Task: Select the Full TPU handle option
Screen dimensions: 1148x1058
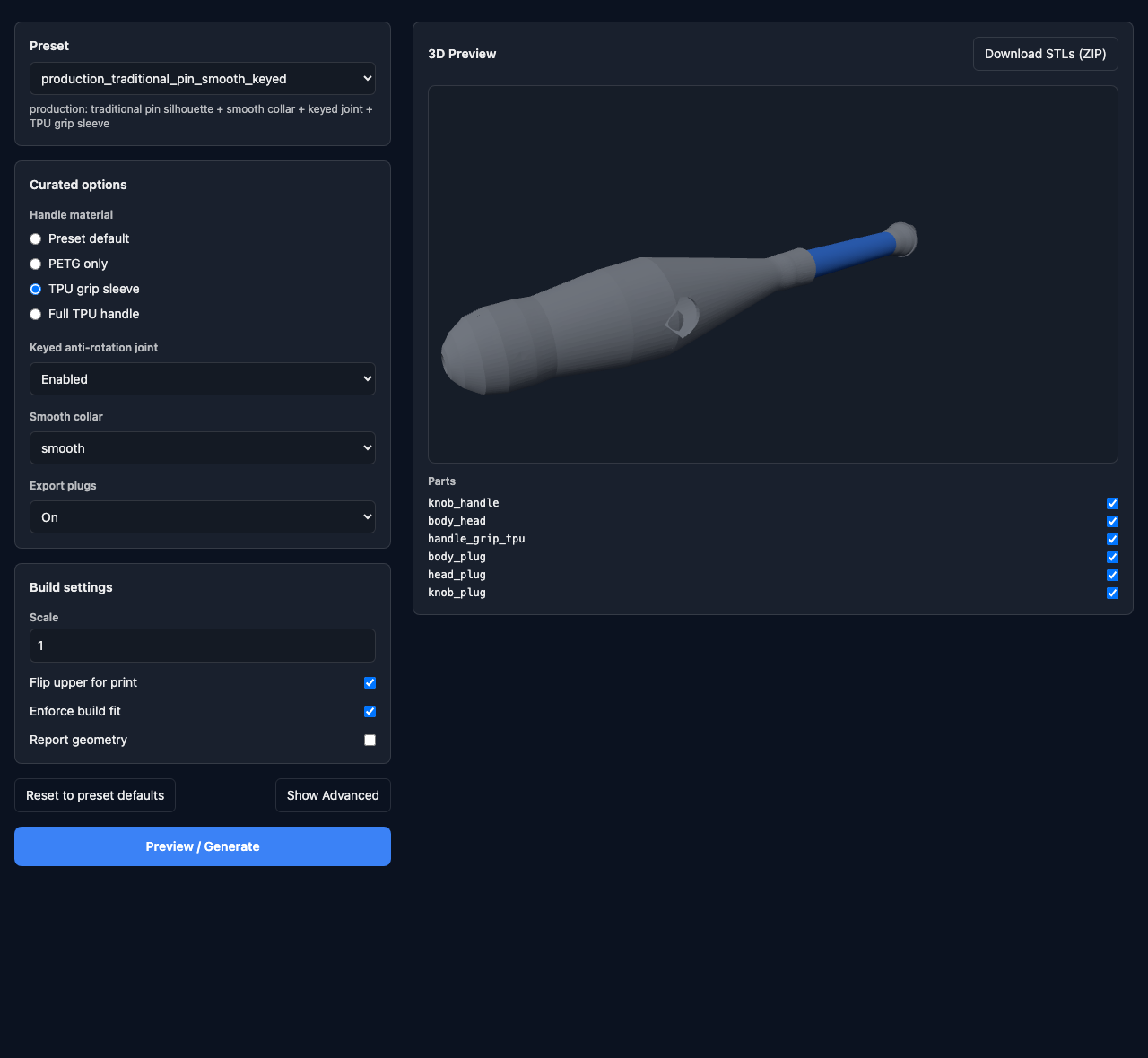Action: pyautogui.click(x=35, y=314)
